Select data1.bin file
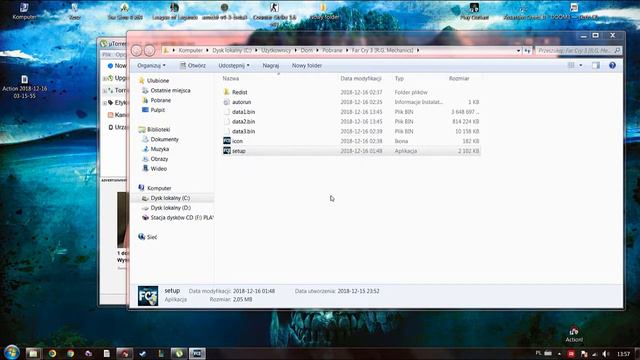 [351, 112]
